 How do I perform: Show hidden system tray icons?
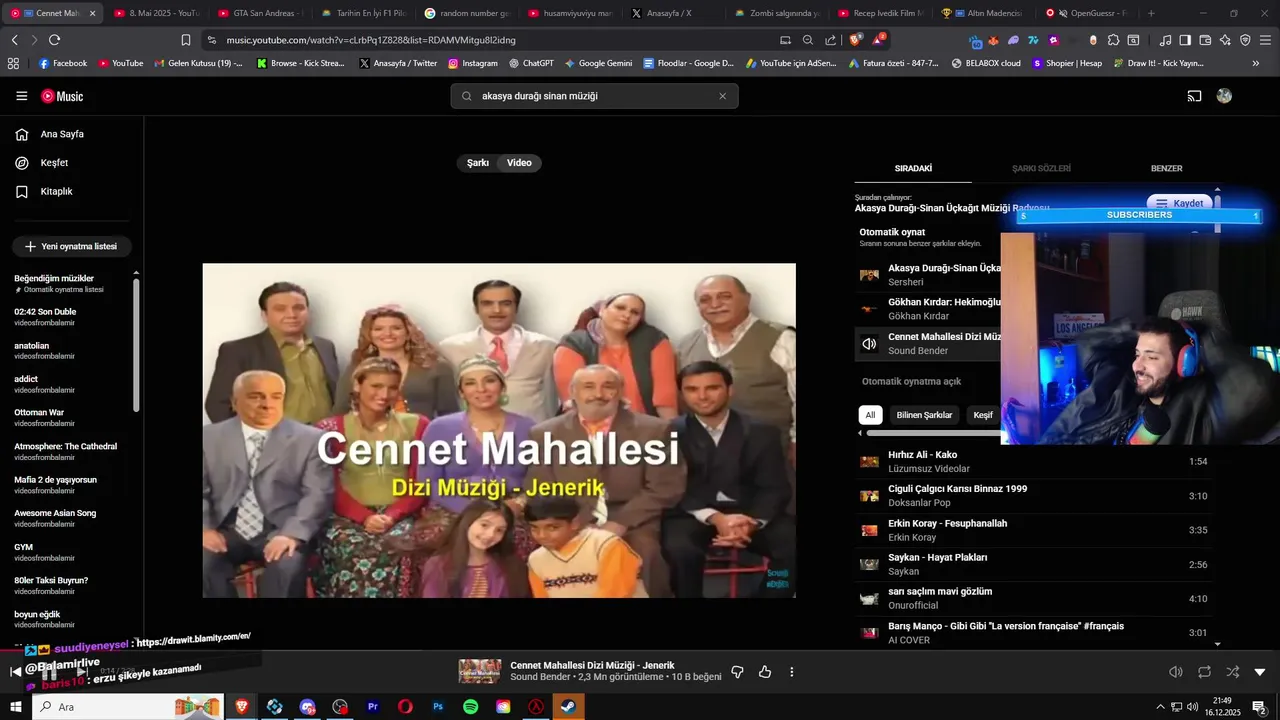(1160, 707)
